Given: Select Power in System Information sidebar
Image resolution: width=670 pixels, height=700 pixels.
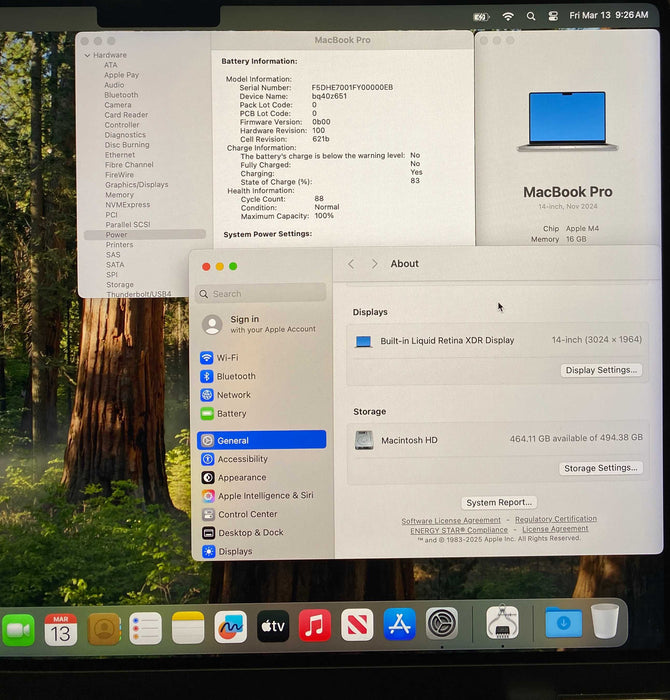Looking at the screenshot, I should click(145, 235).
